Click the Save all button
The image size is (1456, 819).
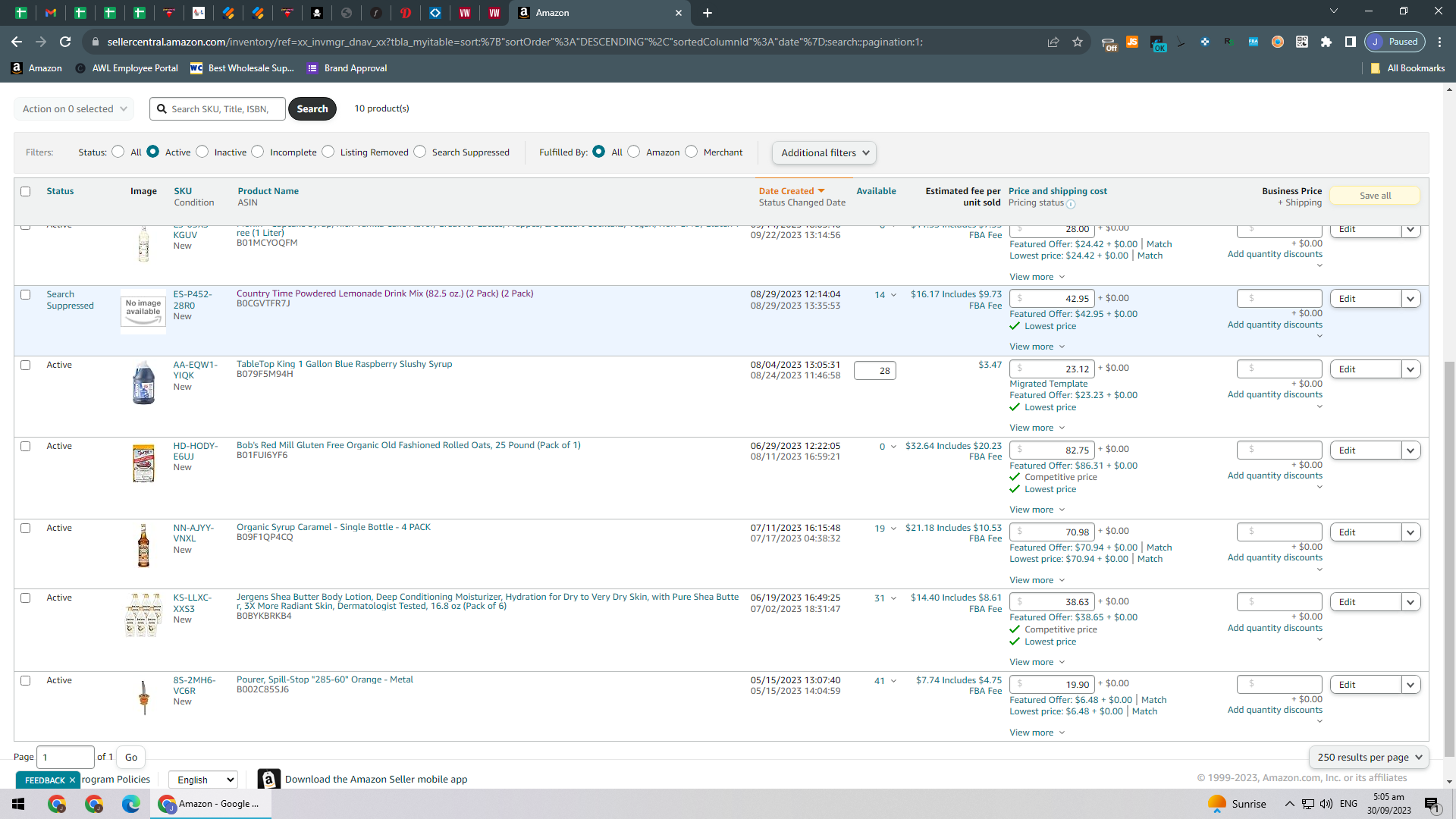click(x=1375, y=196)
